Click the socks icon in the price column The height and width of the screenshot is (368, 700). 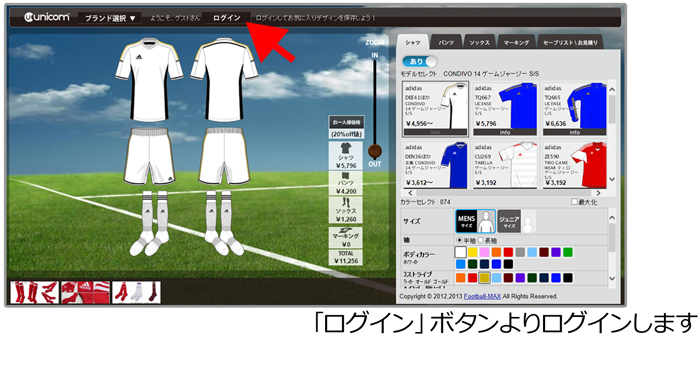pos(346,203)
